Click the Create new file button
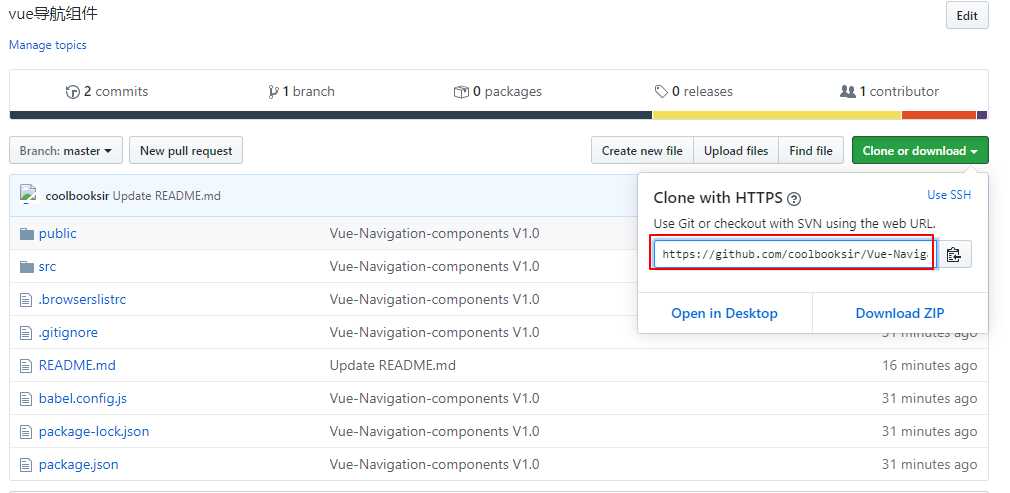 pos(642,151)
